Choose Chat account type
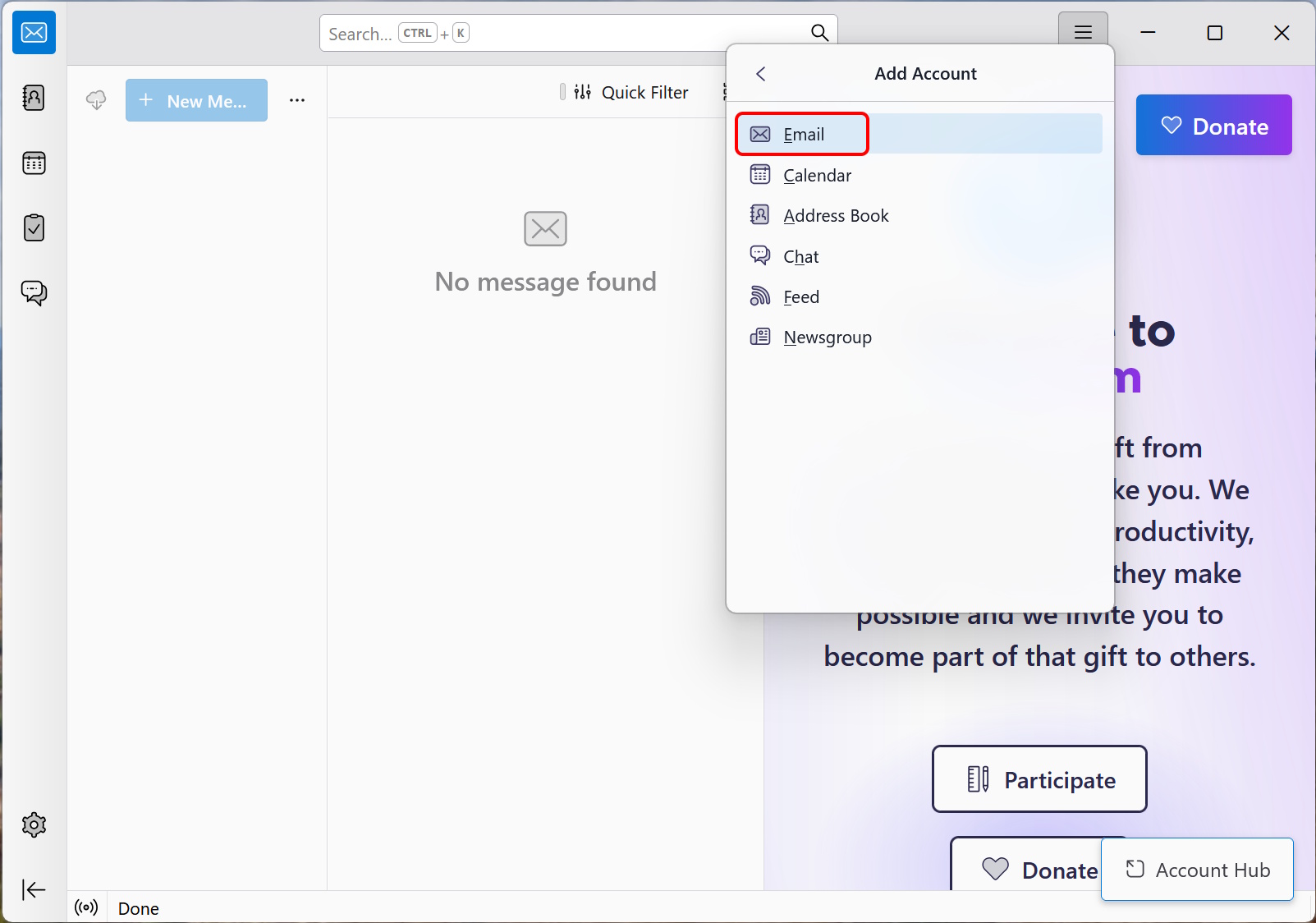 919,256
